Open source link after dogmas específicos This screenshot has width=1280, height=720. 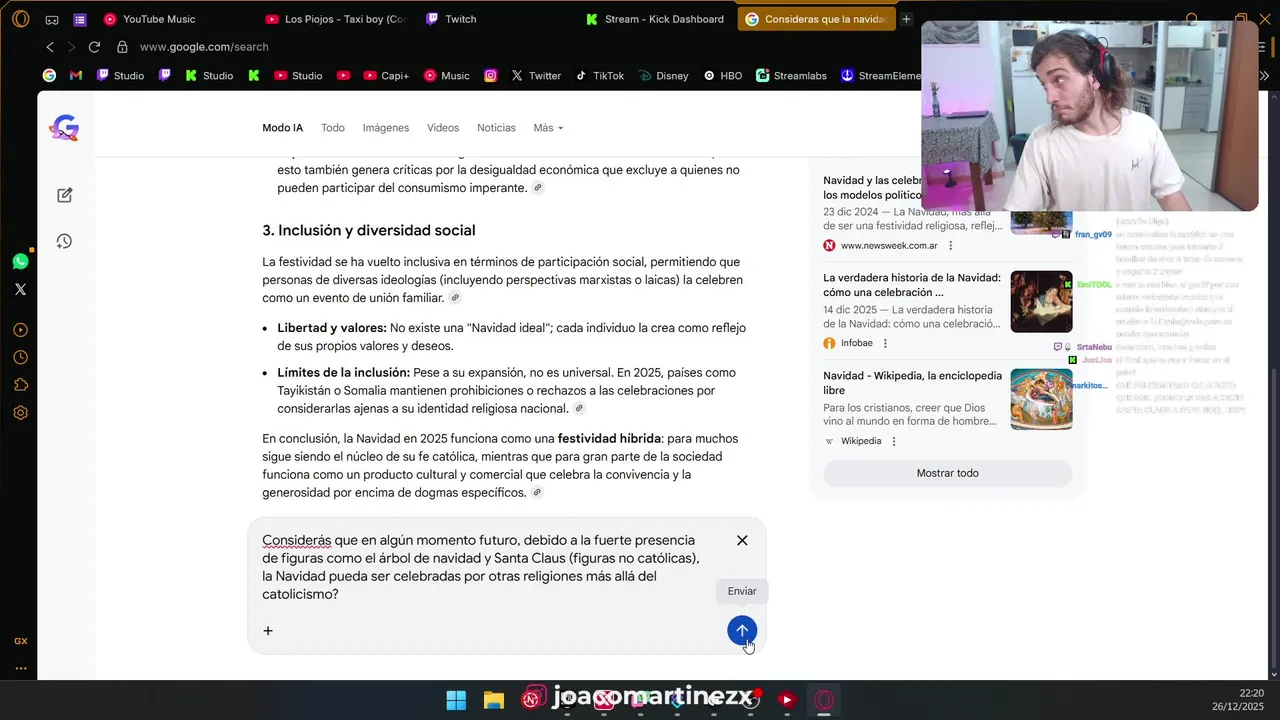537,492
